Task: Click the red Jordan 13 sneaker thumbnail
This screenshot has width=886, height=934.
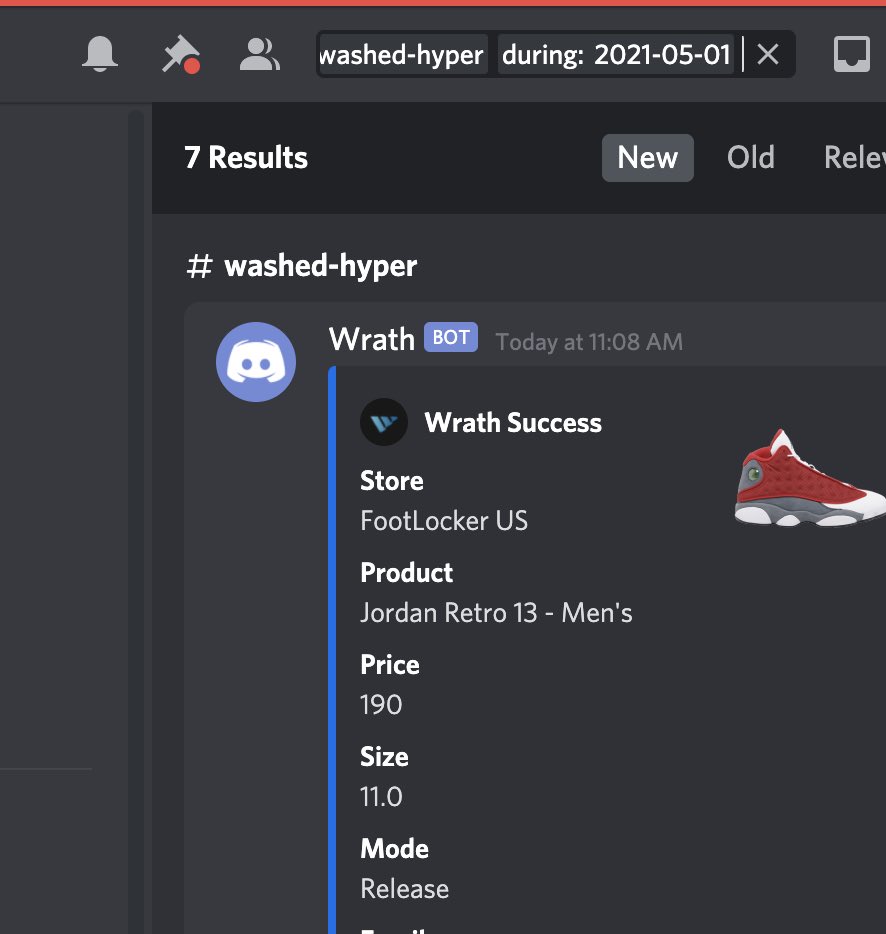Action: (810, 477)
